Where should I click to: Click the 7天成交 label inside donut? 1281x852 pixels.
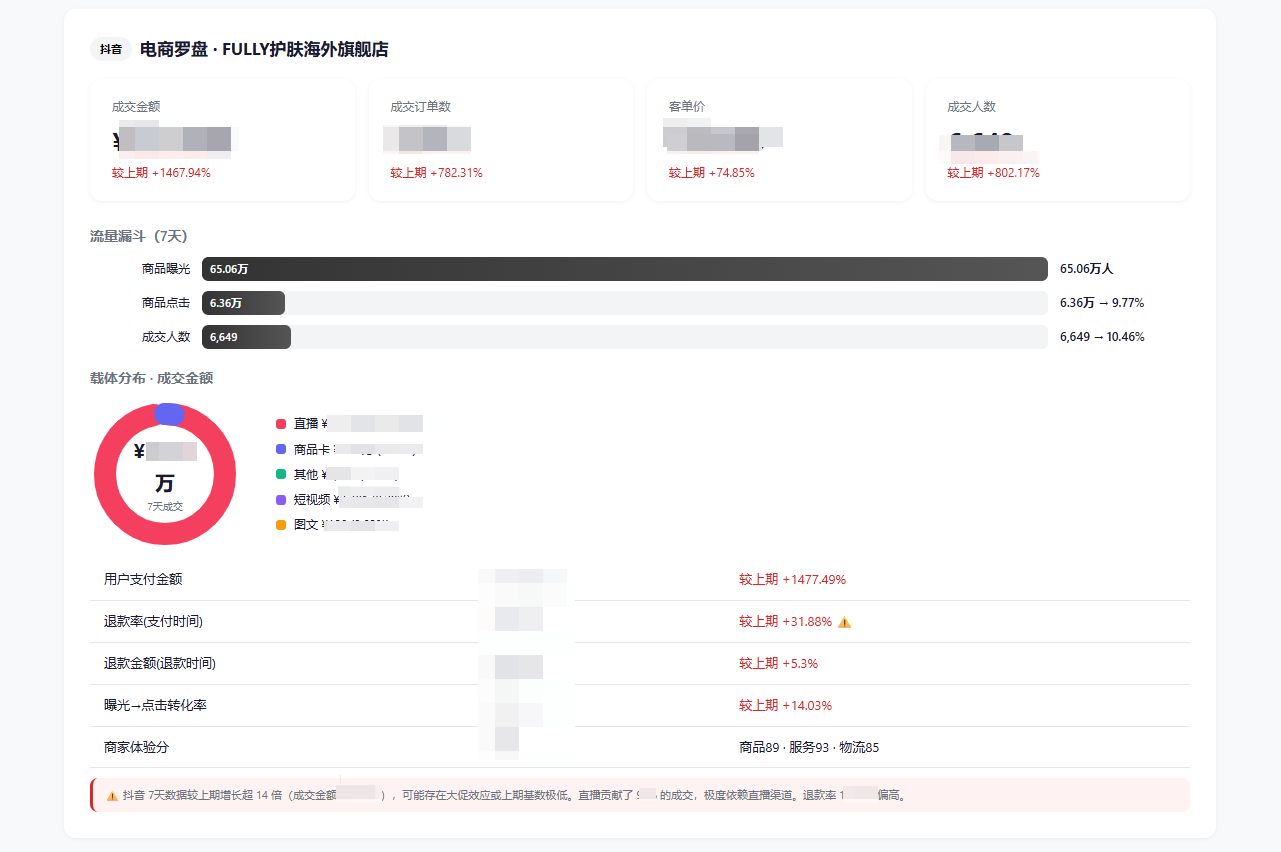[165, 507]
